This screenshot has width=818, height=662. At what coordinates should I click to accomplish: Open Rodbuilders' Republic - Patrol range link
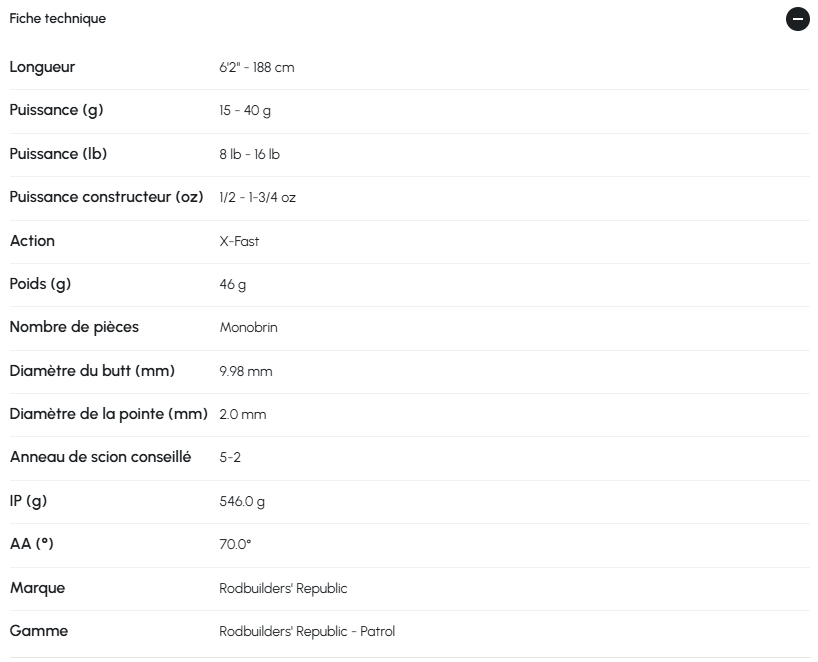point(307,632)
